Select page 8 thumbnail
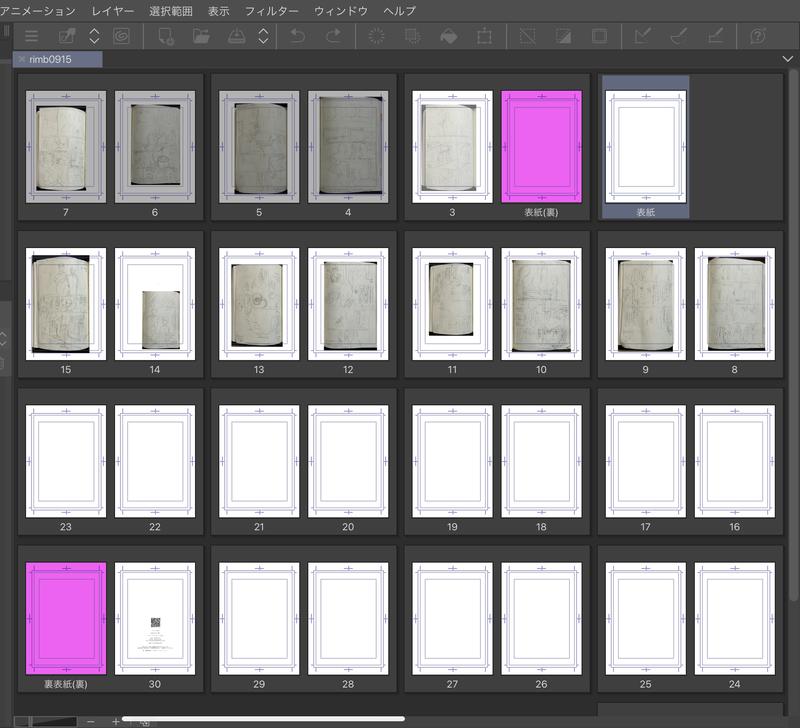The image size is (800, 728). tap(735, 304)
